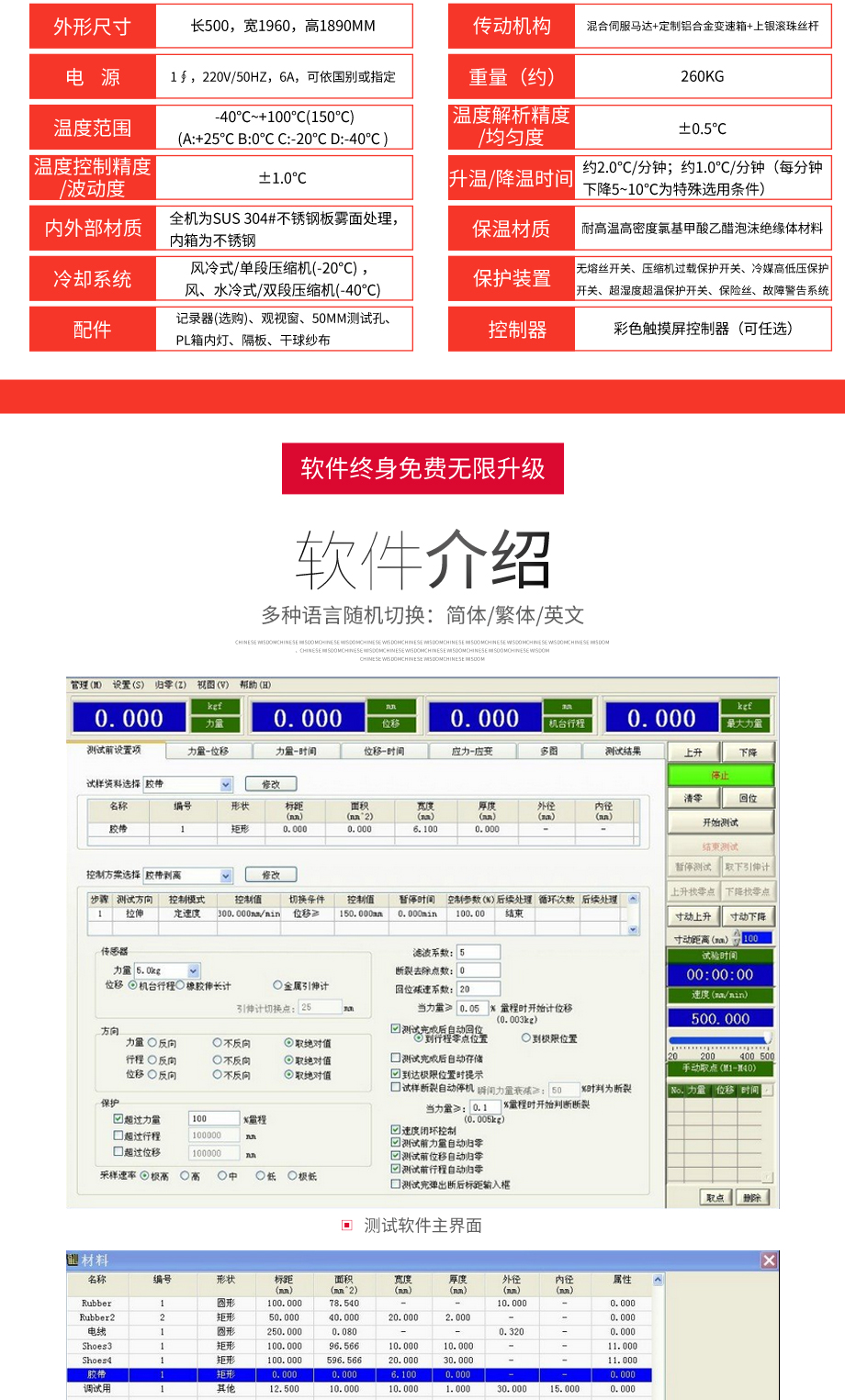Click the green 停止 stop button
Viewport: 845px width, 1400px height.
(720, 776)
